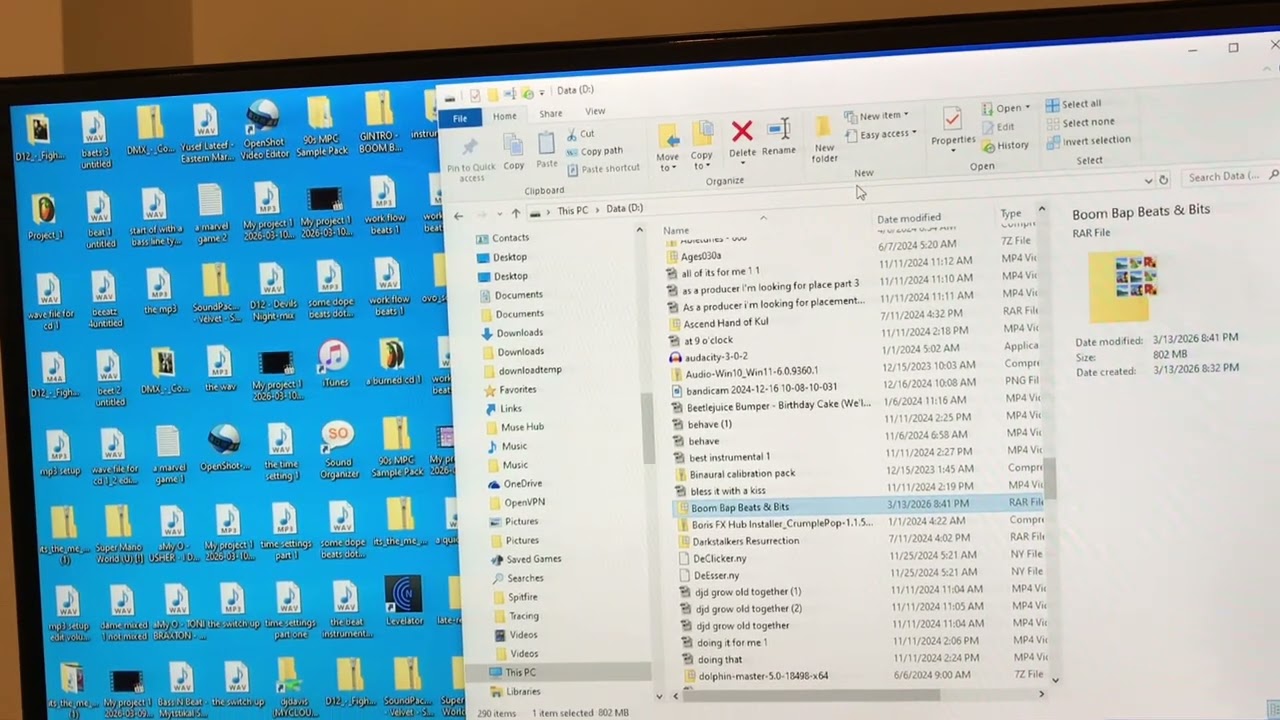This screenshot has width=1280, height=720.
Task: Select the Project_1 desktop icon
Action: tap(45, 218)
